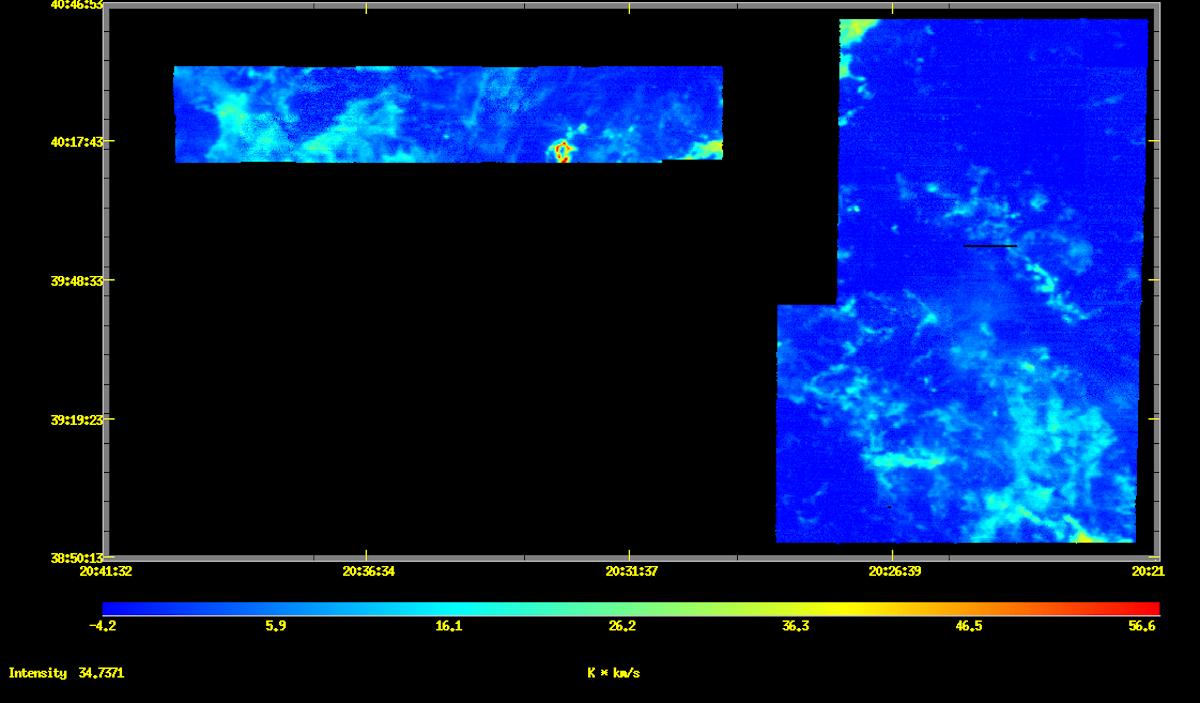
Task: Click the -4.2 color bar value
Action: click(x=103, y=626)
